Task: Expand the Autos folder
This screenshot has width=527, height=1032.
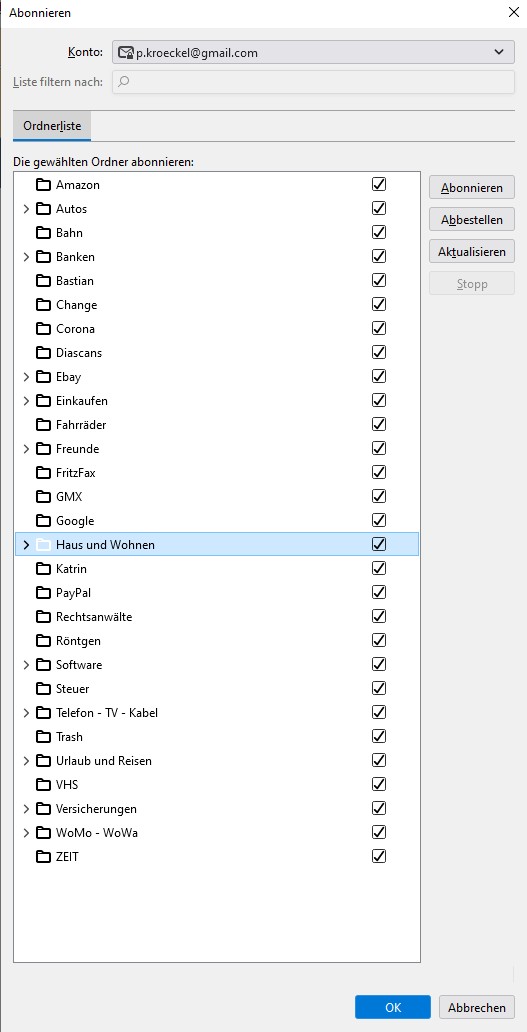Action: click(26, 209)
